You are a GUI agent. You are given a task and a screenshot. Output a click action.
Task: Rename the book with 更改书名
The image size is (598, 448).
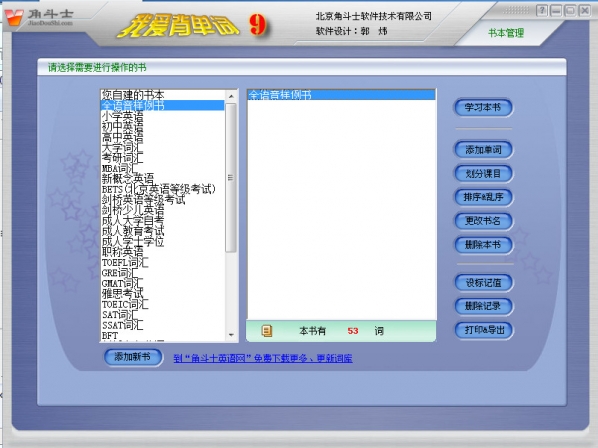tap(483, 221)
